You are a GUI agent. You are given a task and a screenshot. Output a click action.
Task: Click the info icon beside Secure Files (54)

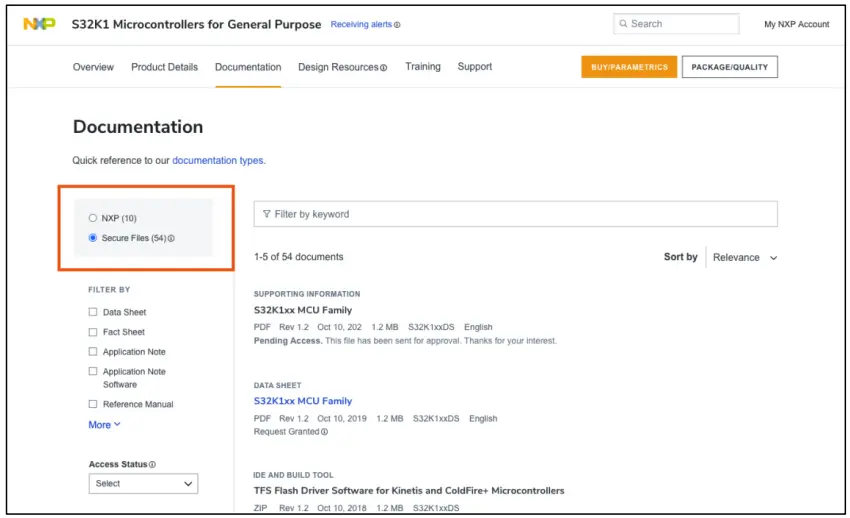pyautogui.click(x=171, y=238)
